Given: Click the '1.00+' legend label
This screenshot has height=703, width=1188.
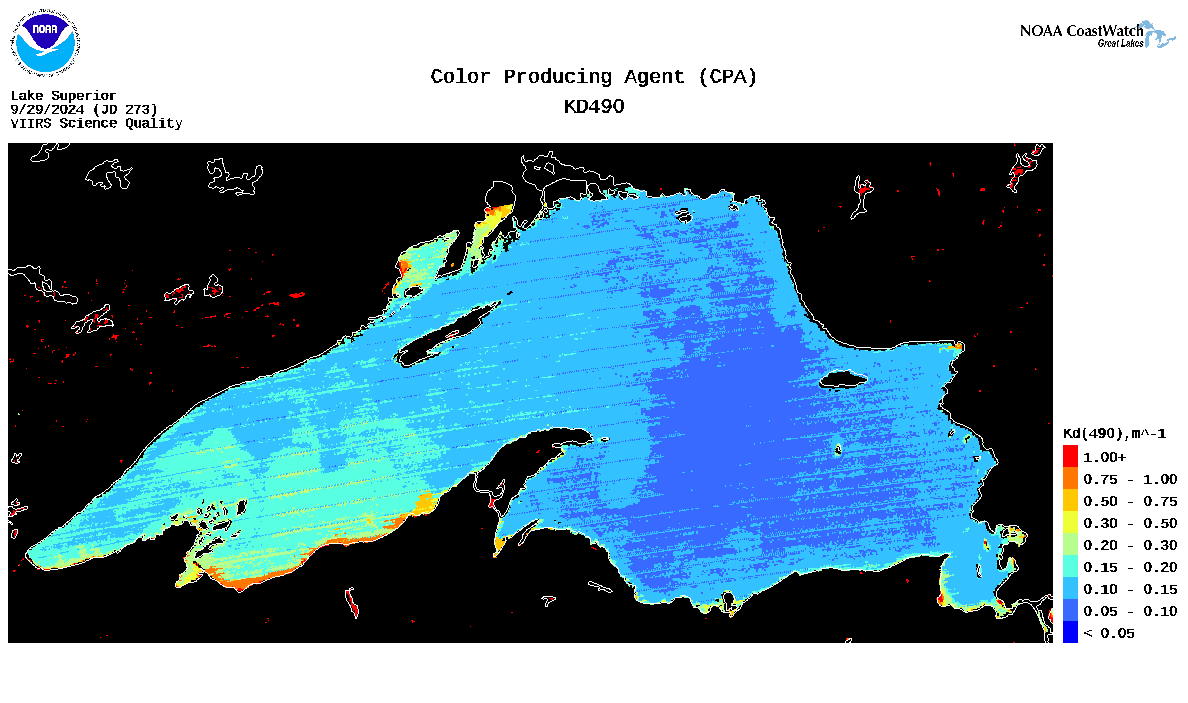Looking at the screenshot, I should coord(1105,458).
